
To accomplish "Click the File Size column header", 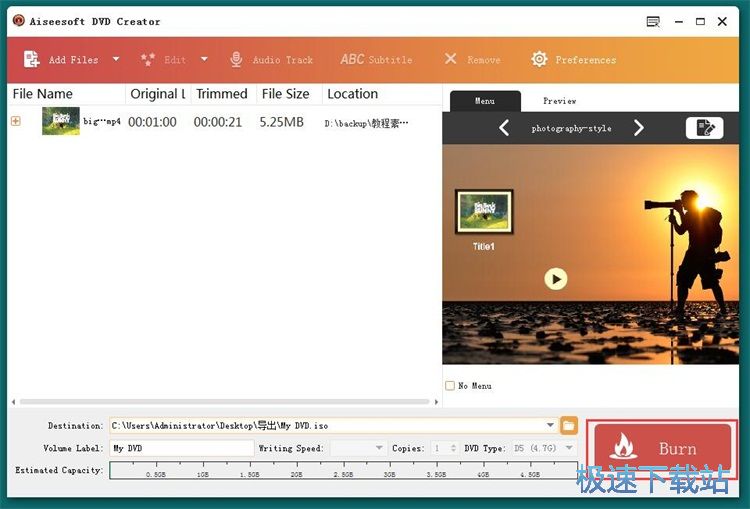I will click(x=289, y=94).
